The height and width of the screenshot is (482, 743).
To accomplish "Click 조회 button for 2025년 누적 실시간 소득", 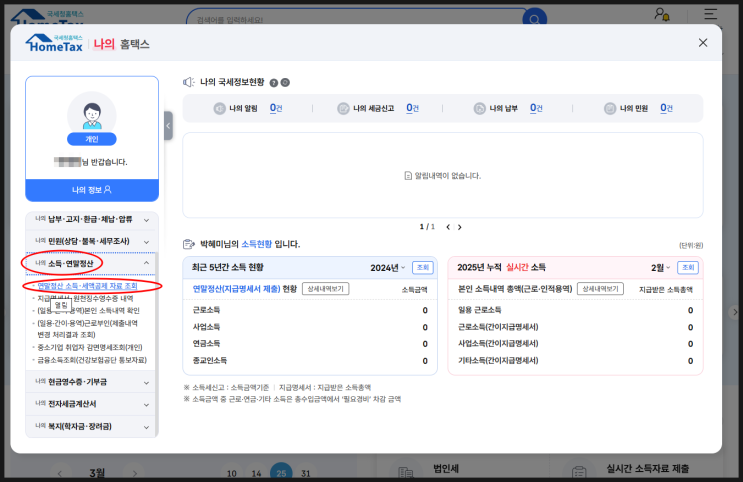I will tap(688, 267).
